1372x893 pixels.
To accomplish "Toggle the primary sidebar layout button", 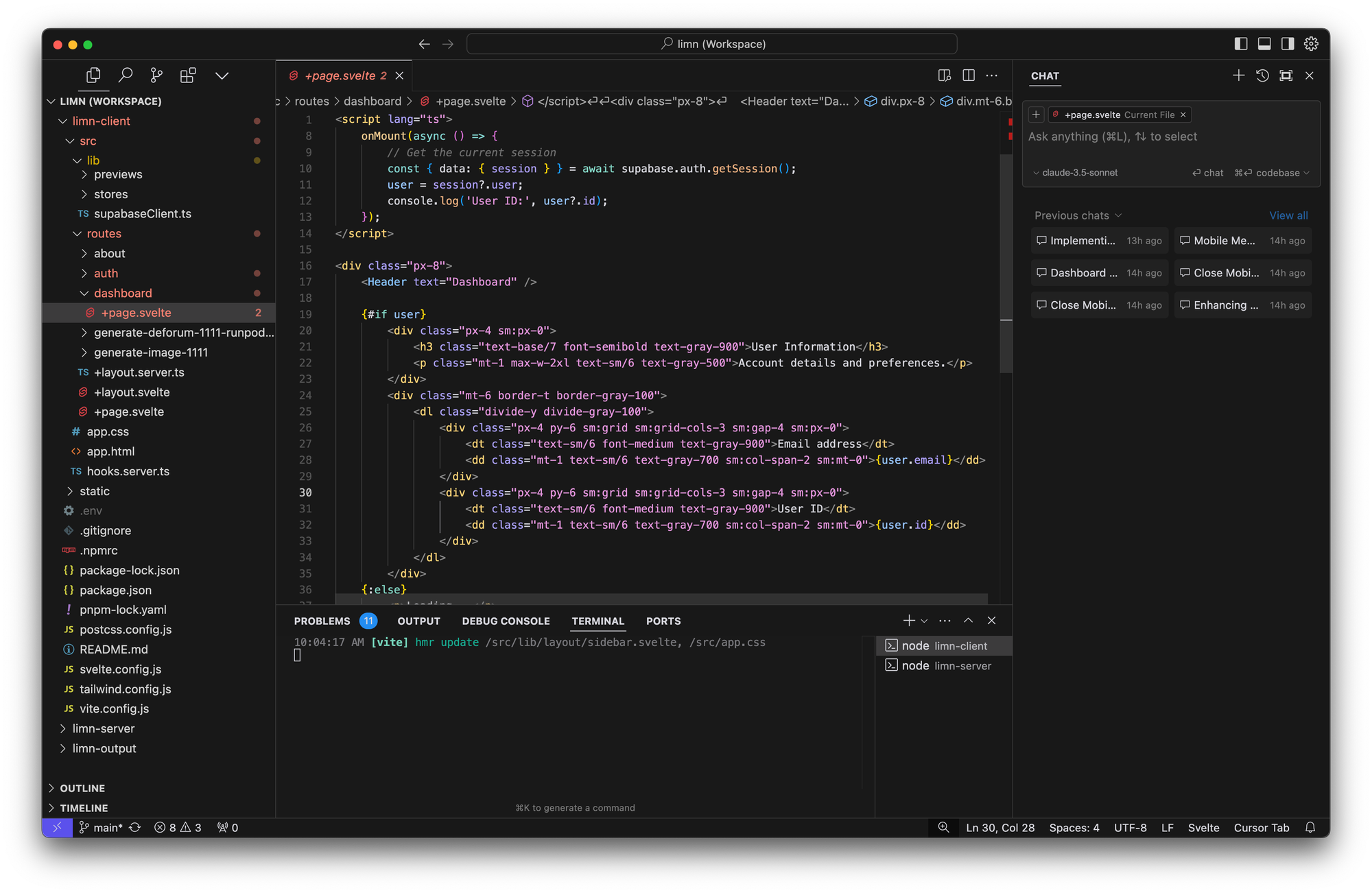I will pos(1240,44).
